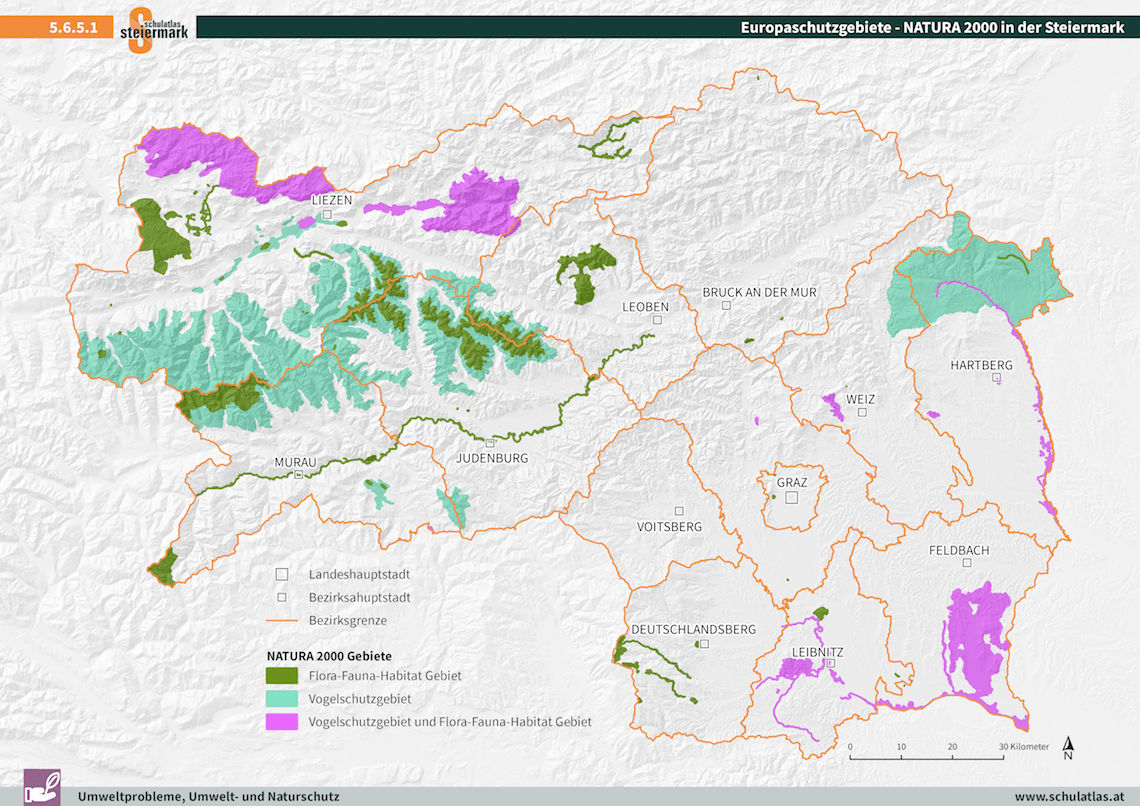
Task: Click the Umweltprobleme, Umwelt- und Naturschutz footer text
Action: tap(209, 796)
